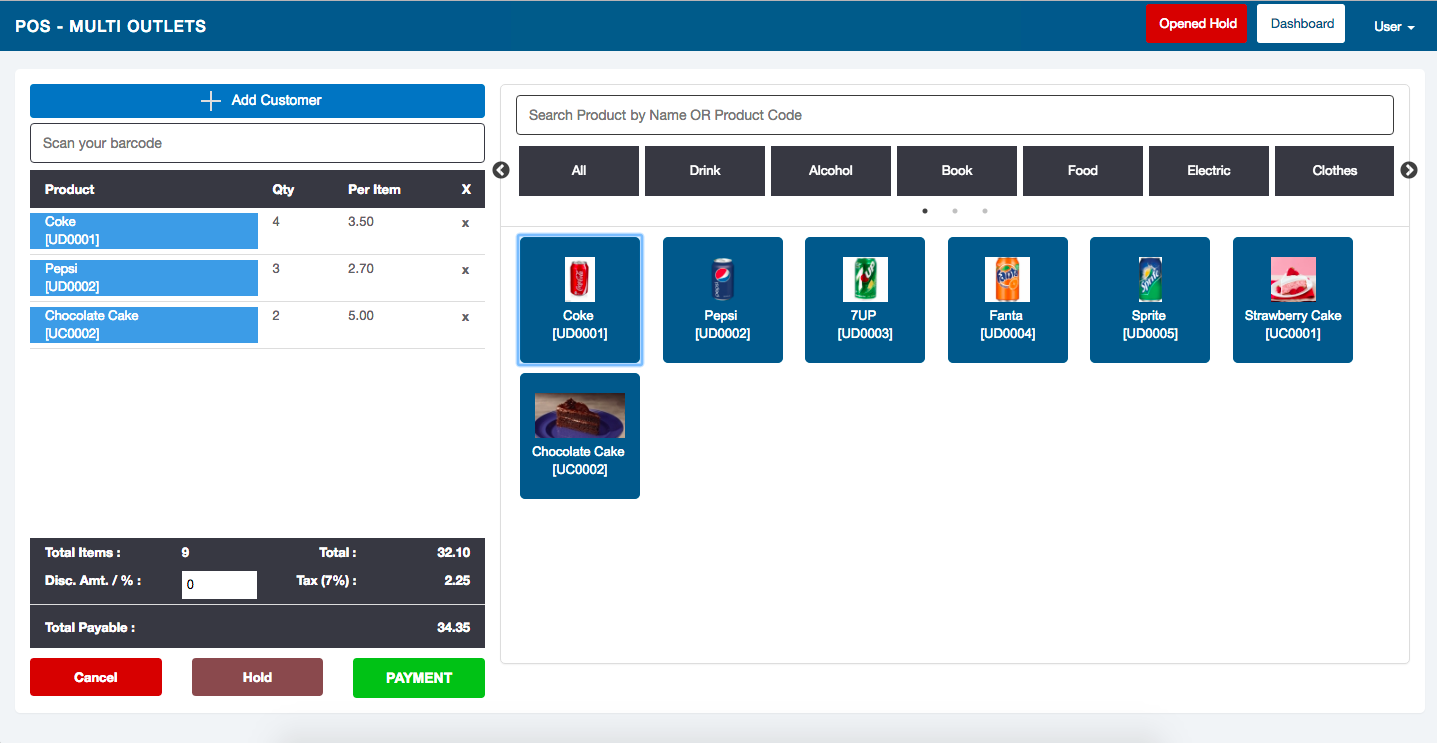
Task: Remove Coke from the cart
Action: [x=465, y=223]
